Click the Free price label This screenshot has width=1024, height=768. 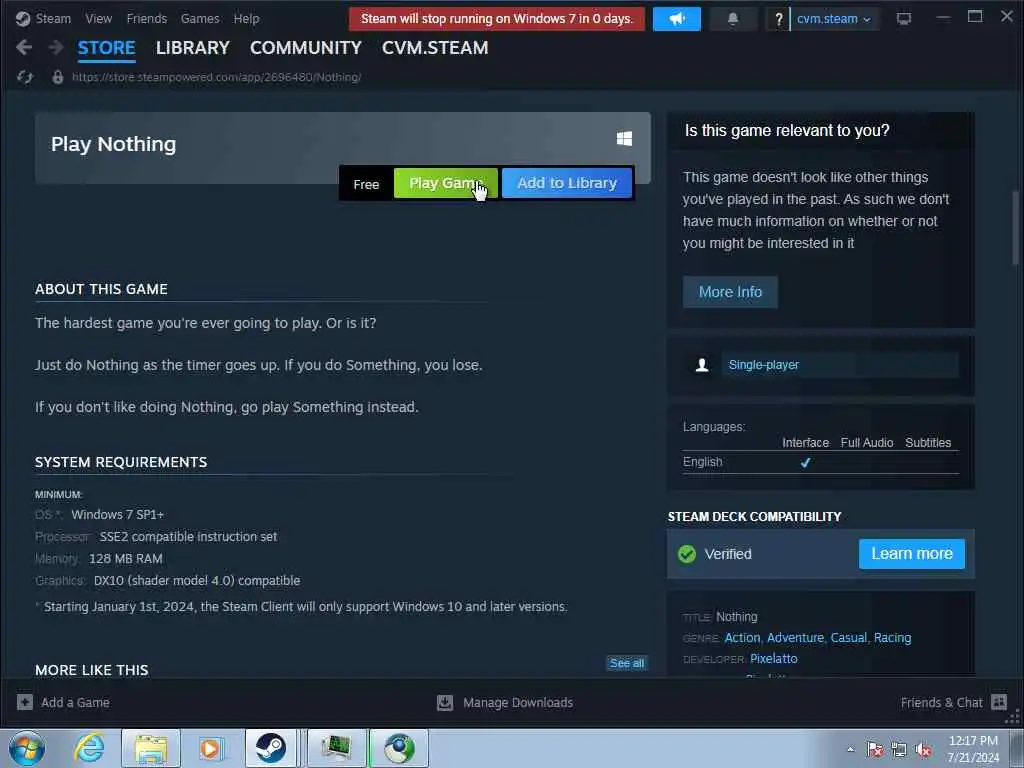(x=366, y=184)
